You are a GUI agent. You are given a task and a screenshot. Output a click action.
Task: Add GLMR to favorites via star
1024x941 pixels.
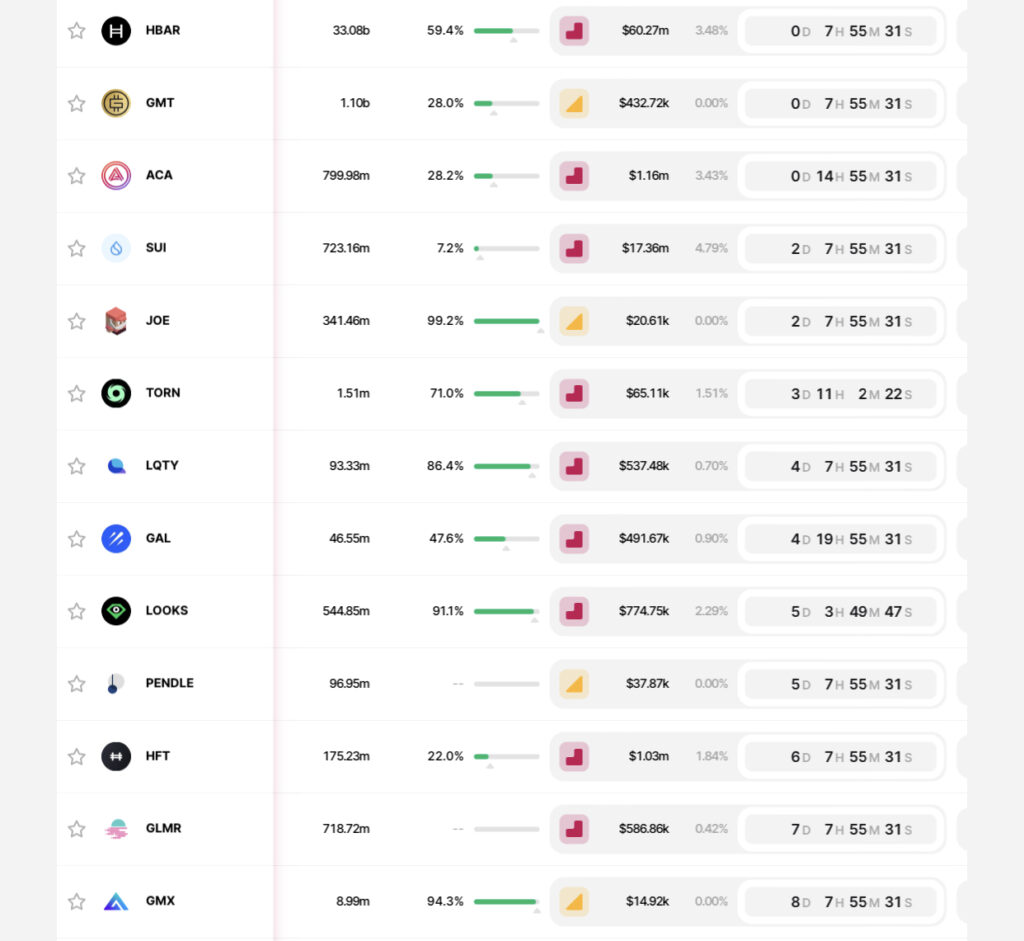tap(76, 829)
